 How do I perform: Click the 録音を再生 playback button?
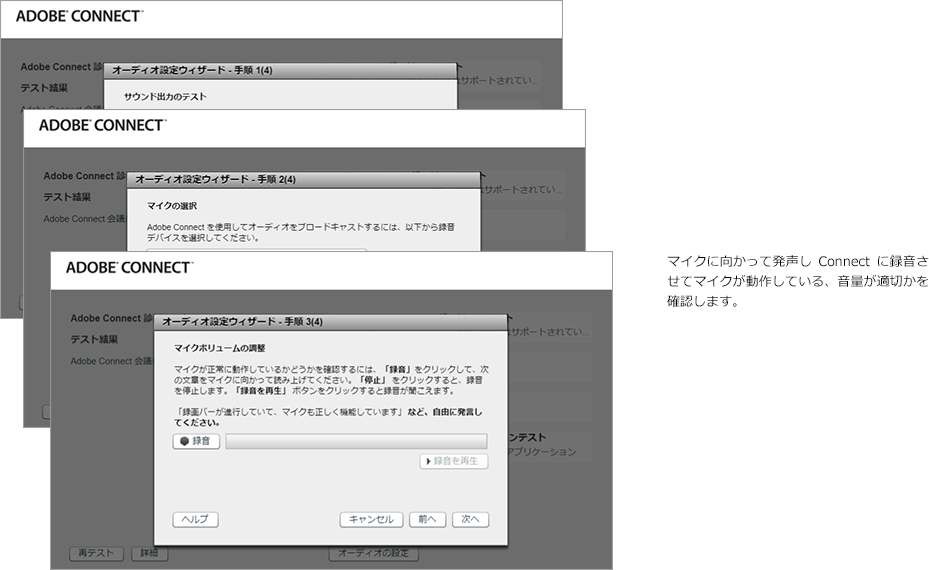[454, 461]
